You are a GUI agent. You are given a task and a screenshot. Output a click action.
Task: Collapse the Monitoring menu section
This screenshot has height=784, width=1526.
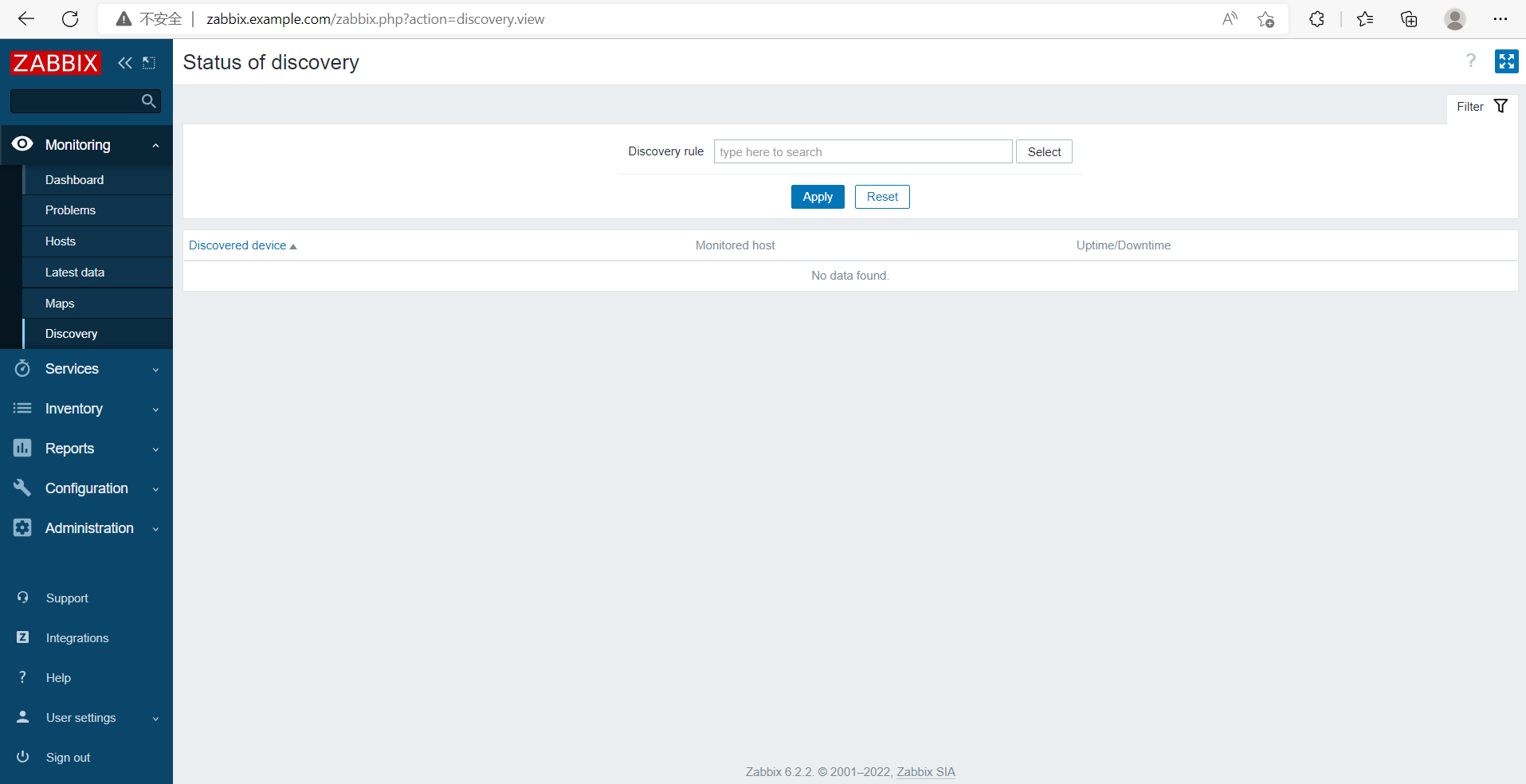click(x=156, y=145)
